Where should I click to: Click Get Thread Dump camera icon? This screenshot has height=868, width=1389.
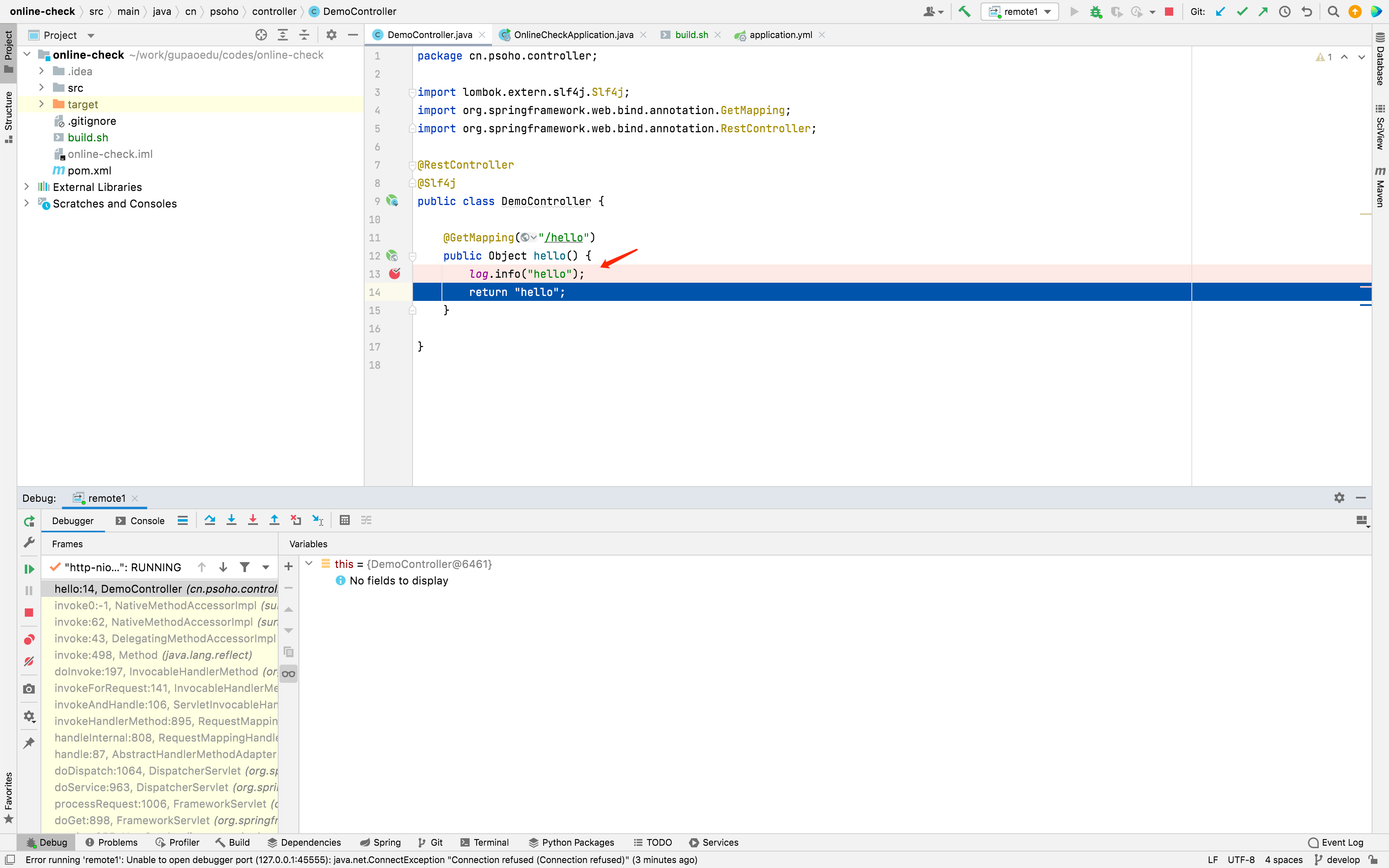[29, 689]
